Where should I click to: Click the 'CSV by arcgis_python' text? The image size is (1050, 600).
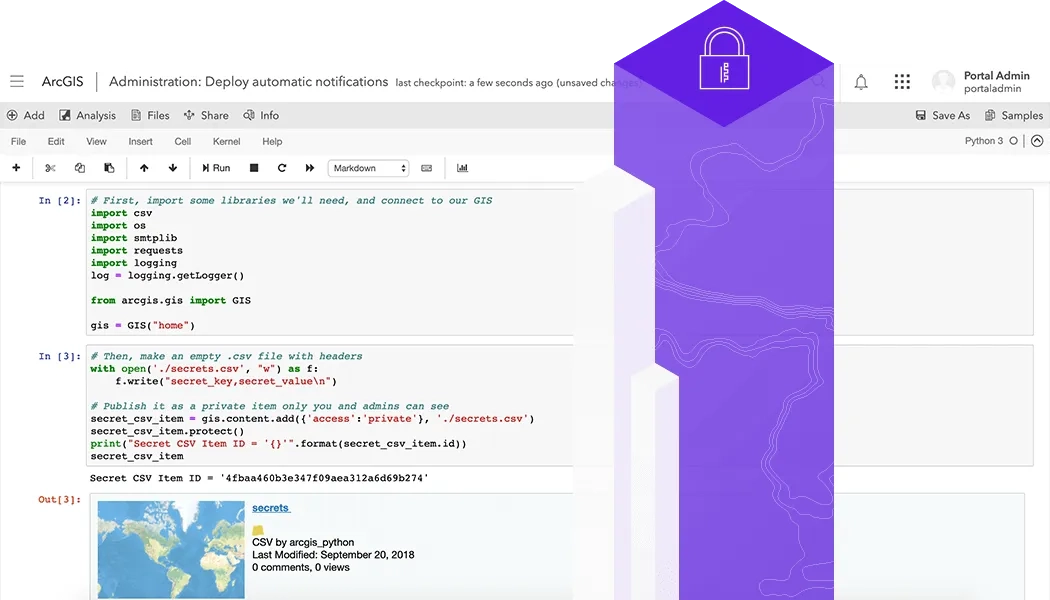tap(303, 542)
